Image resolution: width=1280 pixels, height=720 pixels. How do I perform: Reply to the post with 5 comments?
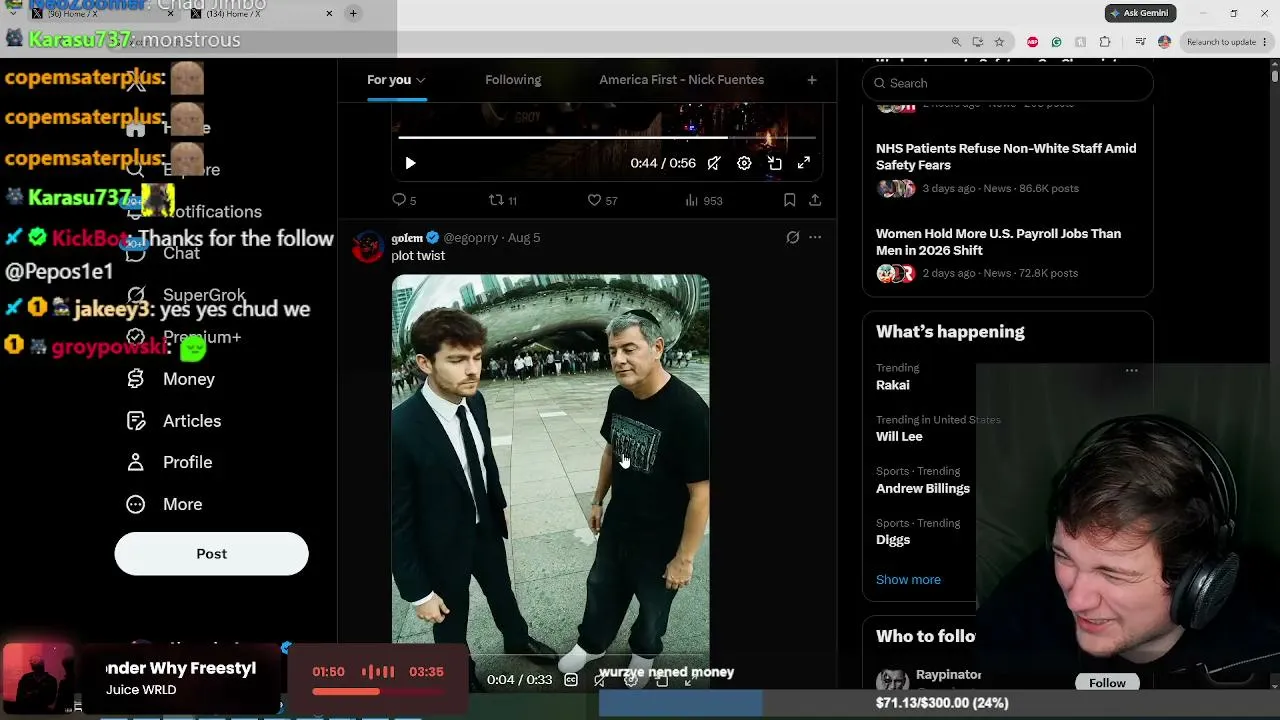(404, 200)
